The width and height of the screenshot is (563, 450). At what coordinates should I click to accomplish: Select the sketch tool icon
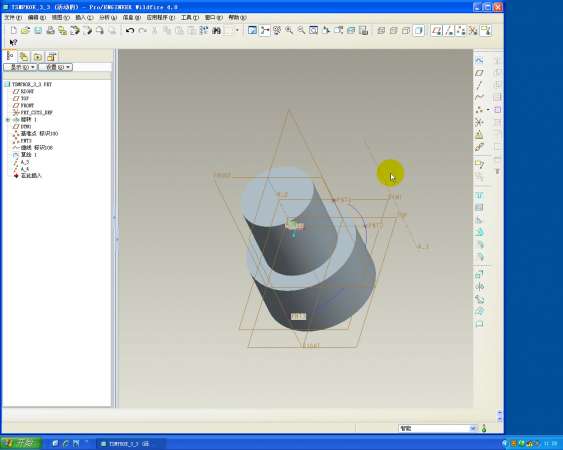(x=479, y=60)
